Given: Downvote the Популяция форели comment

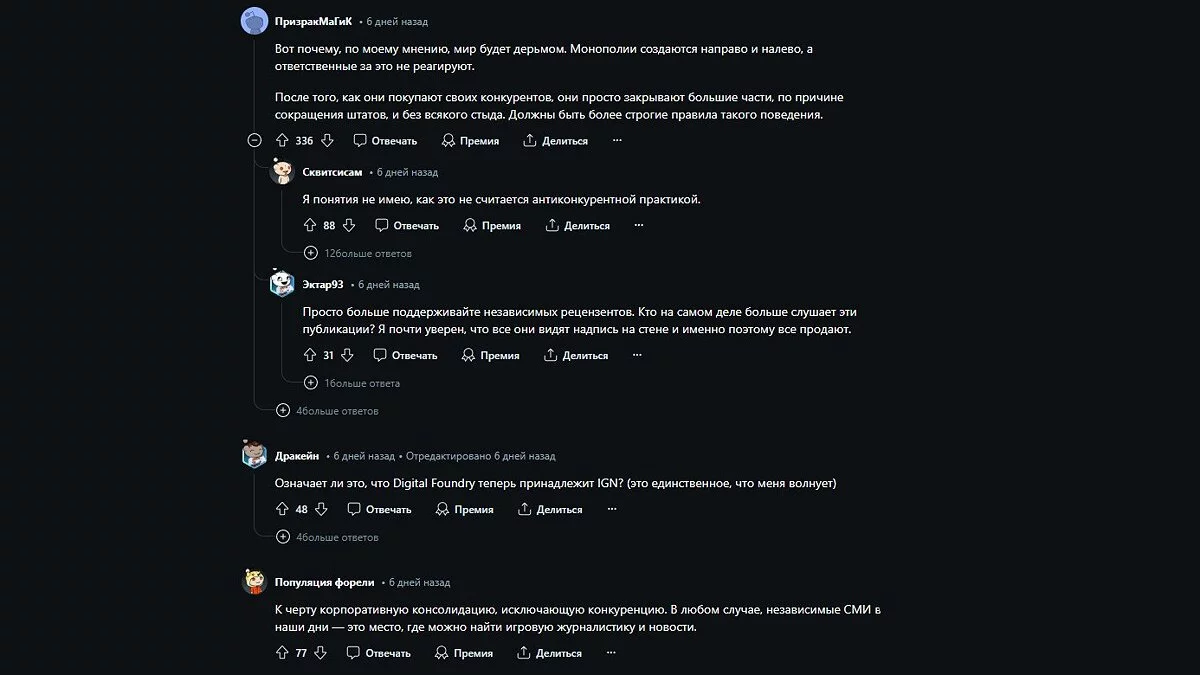Looking at the screenshot, I should [320, 653].
